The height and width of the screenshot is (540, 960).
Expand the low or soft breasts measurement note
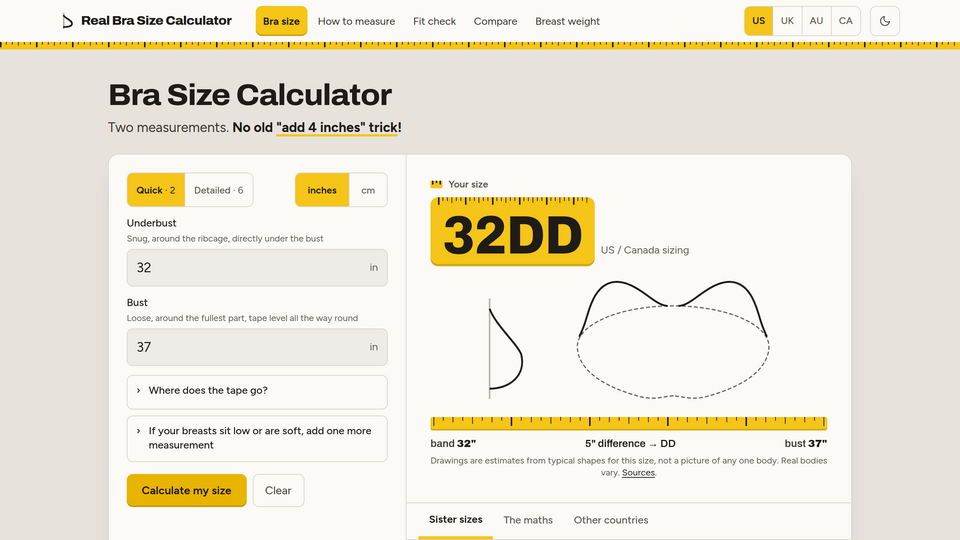[257, 438]
